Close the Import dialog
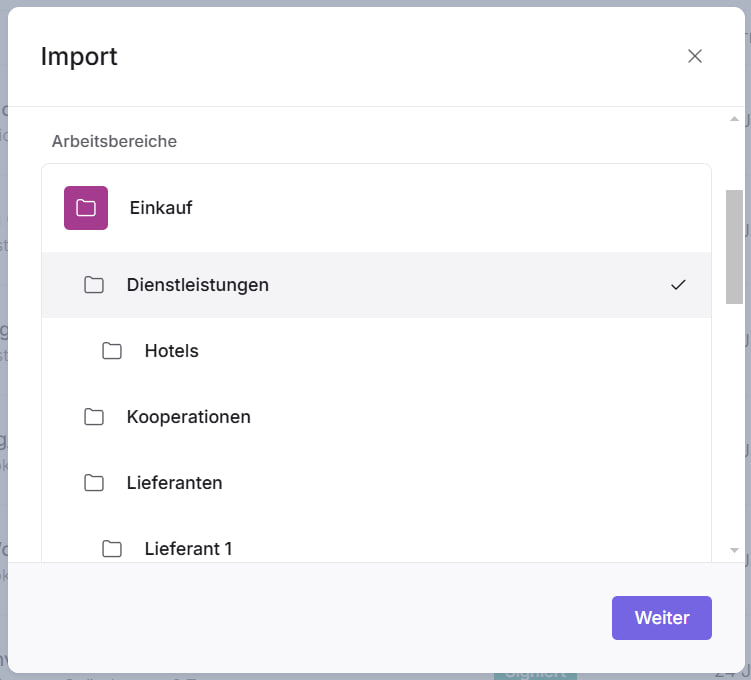 coord(695,56)
